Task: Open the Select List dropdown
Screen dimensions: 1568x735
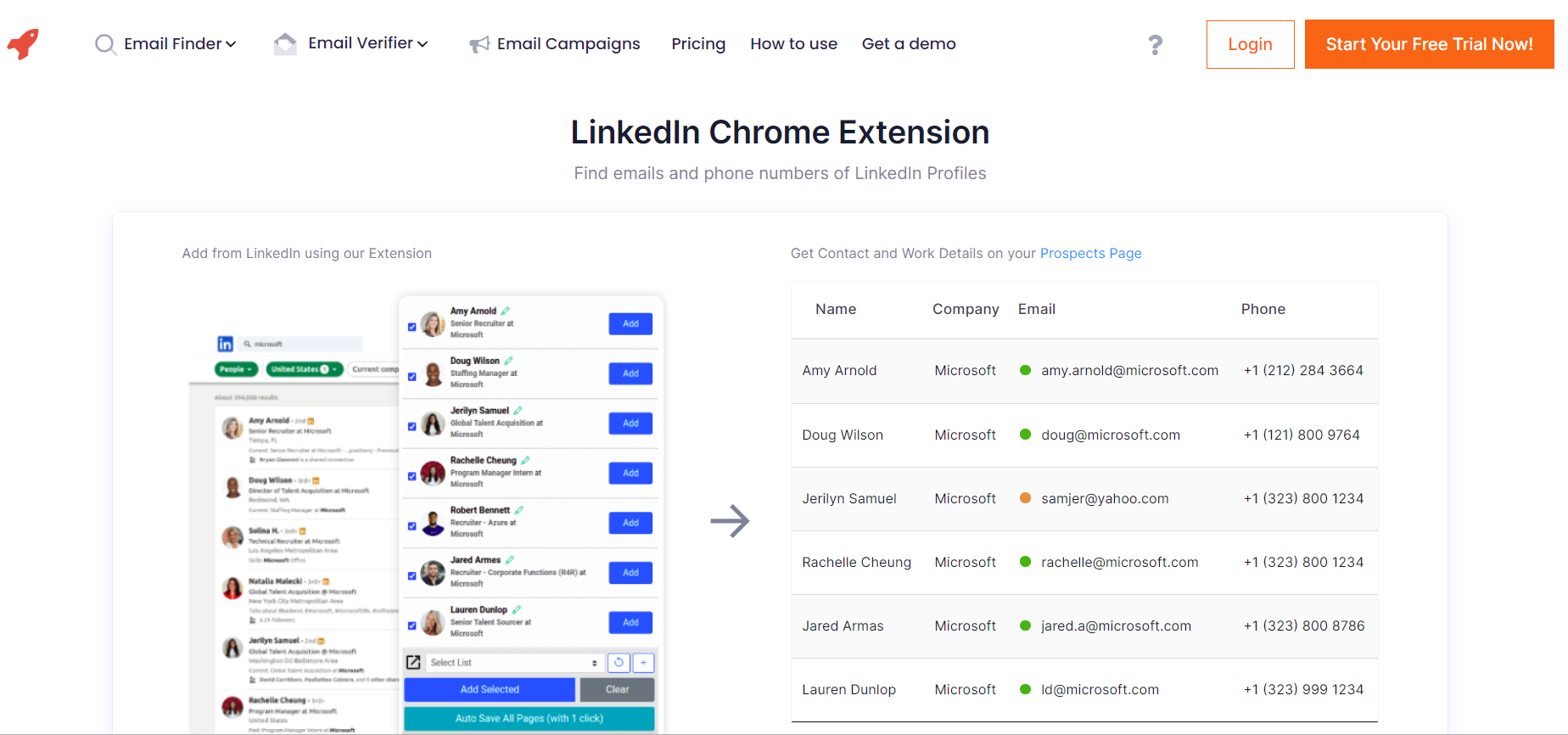Action: [x=513, y=662]
